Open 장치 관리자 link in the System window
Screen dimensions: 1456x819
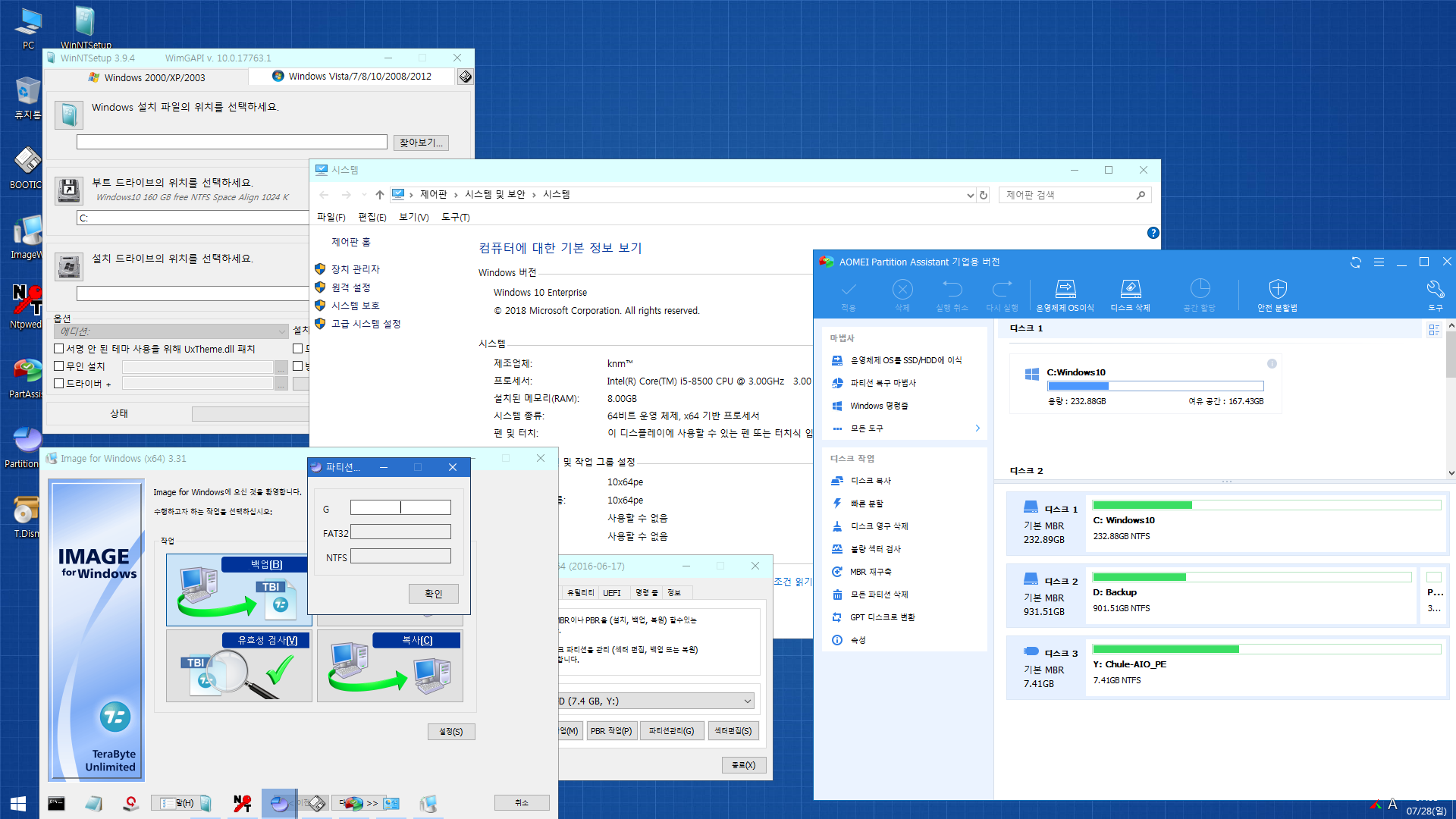[x=355, y=269]
